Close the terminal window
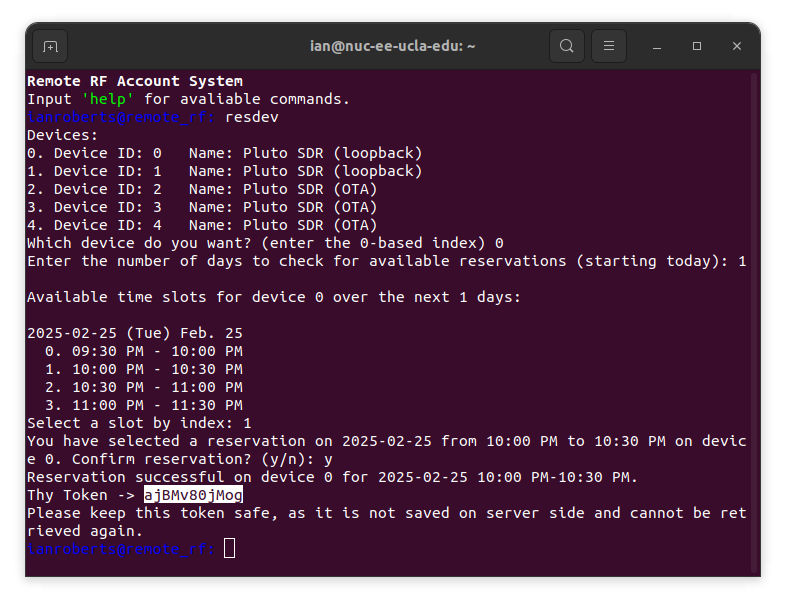Image resolution: width=786 pixels, height=605 pixels. point(737,46)
